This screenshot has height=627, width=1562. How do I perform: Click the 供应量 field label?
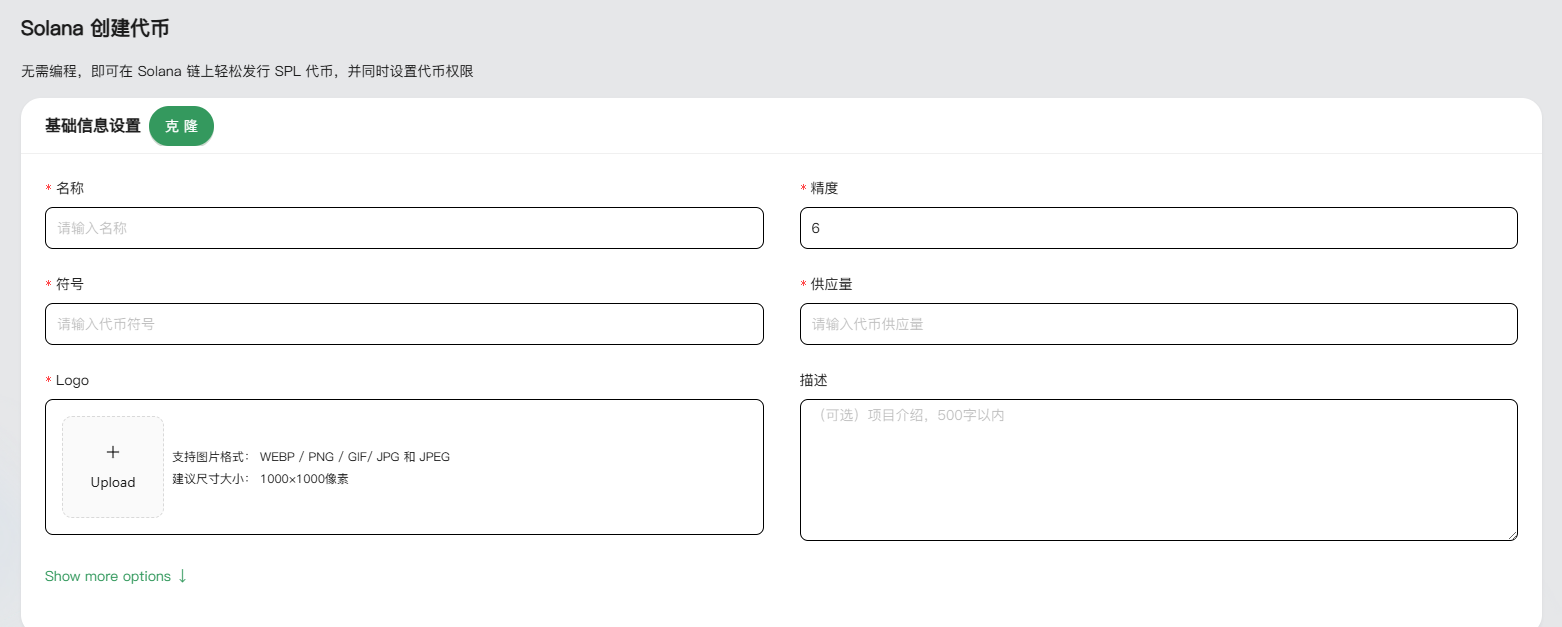[x=832, y=284]
